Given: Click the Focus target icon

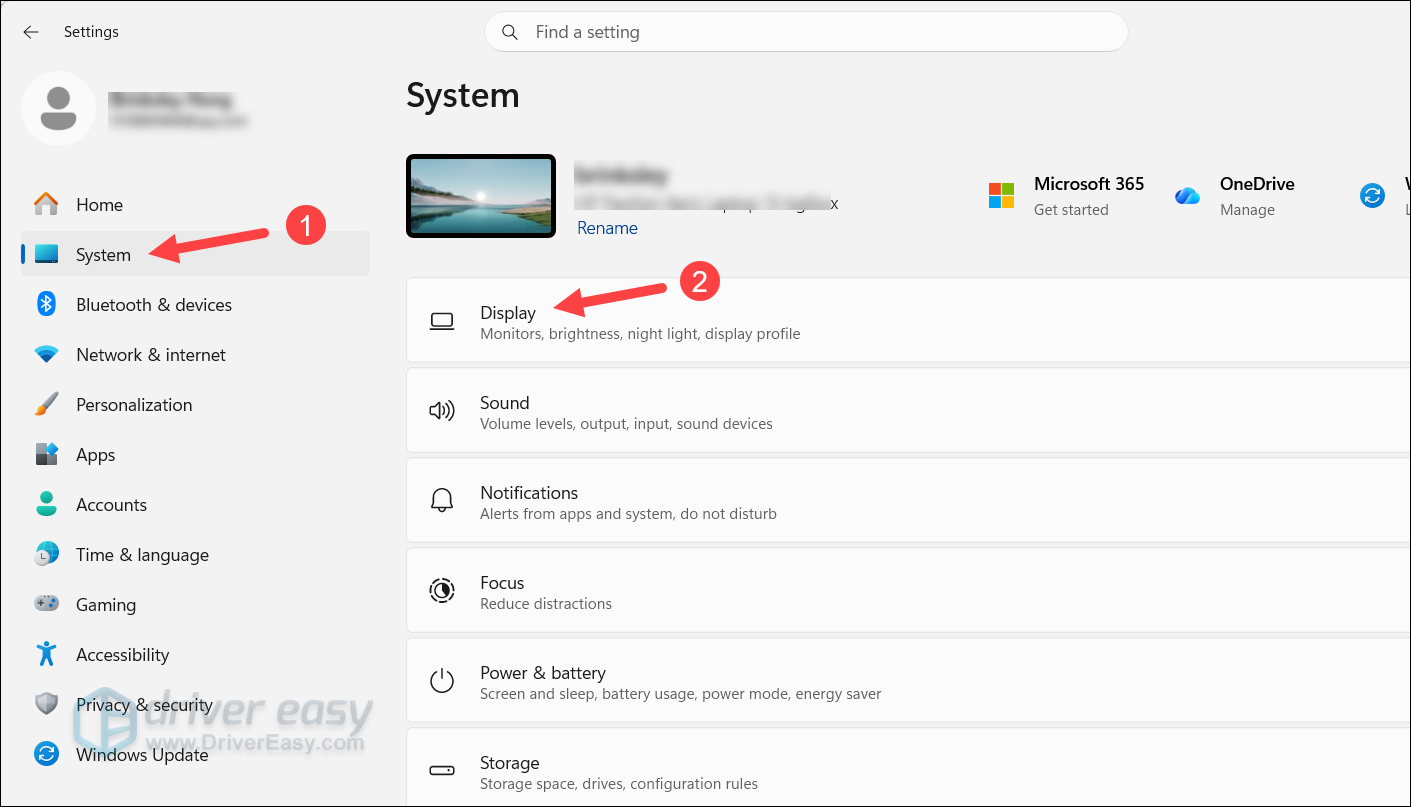Looking at the screenshot, I should (442, 590).
